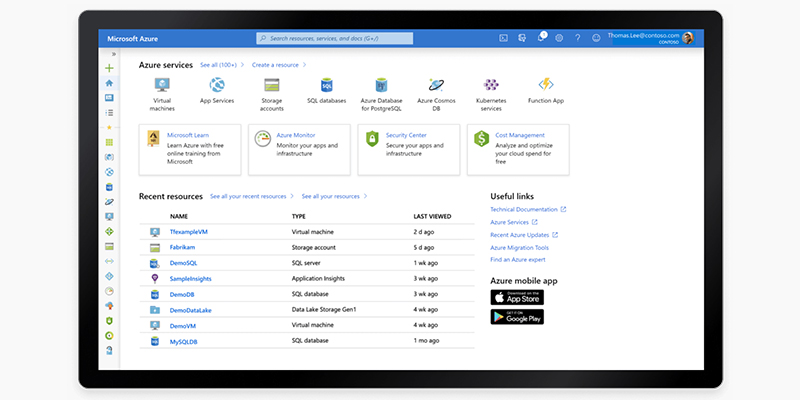Viewport: 800px width, 400px height.
Task: Click the Security Center shield icon
Action: [x=372, y=138]
